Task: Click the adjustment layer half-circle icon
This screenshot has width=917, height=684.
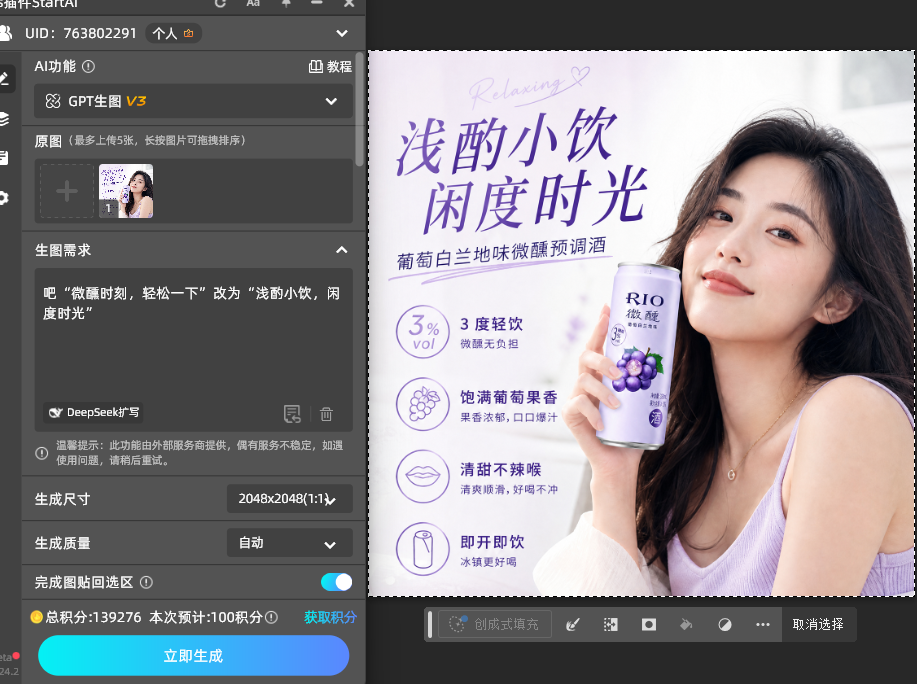Action: click(725, 624)
